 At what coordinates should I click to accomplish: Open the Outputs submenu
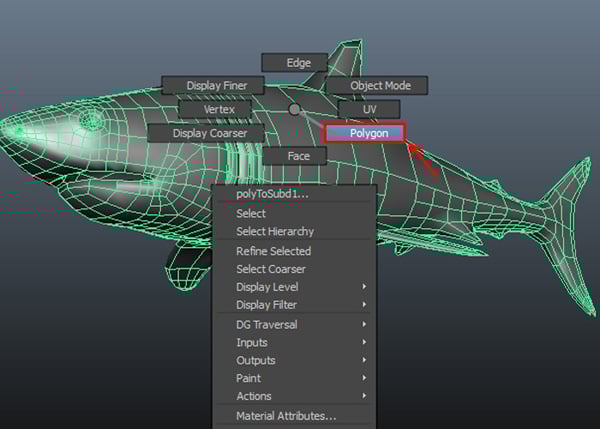point(294,360)
